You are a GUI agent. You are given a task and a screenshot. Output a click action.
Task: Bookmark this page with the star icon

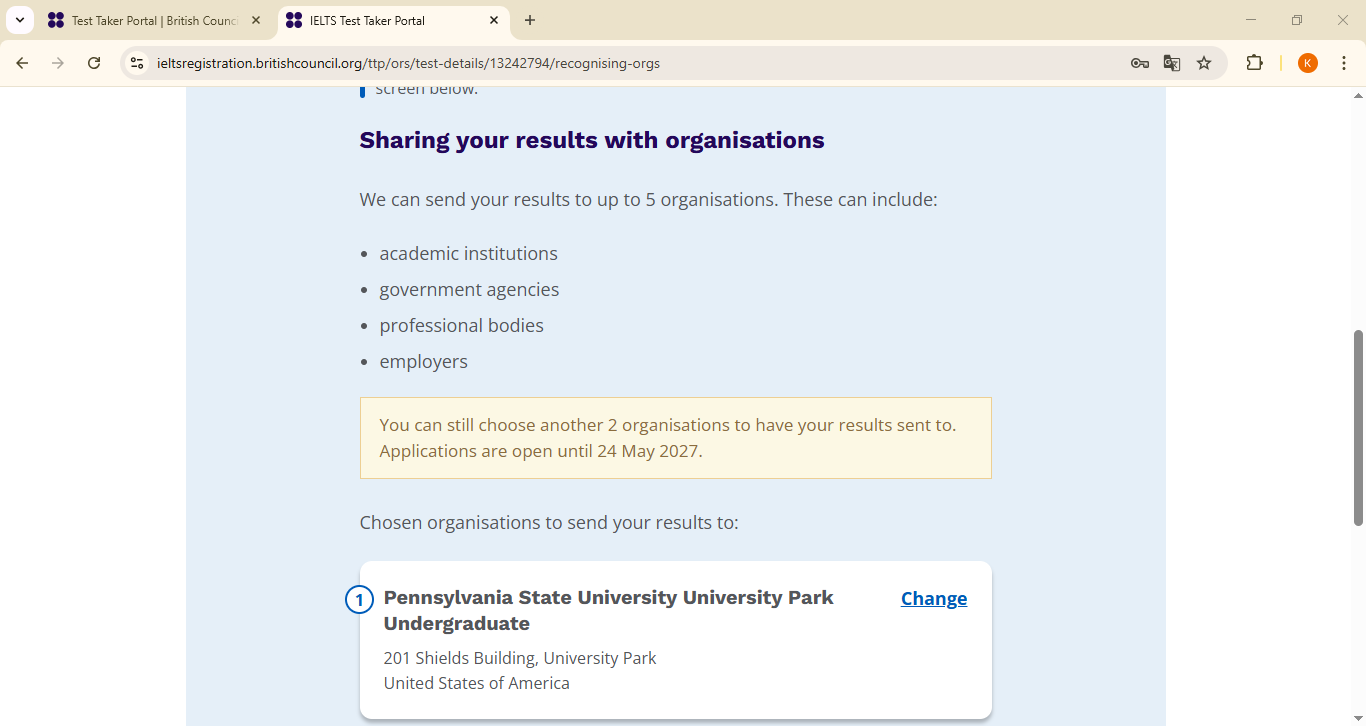(x=1204, y=63)
